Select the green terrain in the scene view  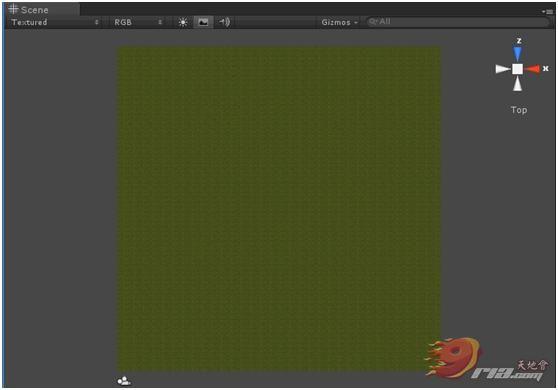click(x=279, y=209)
